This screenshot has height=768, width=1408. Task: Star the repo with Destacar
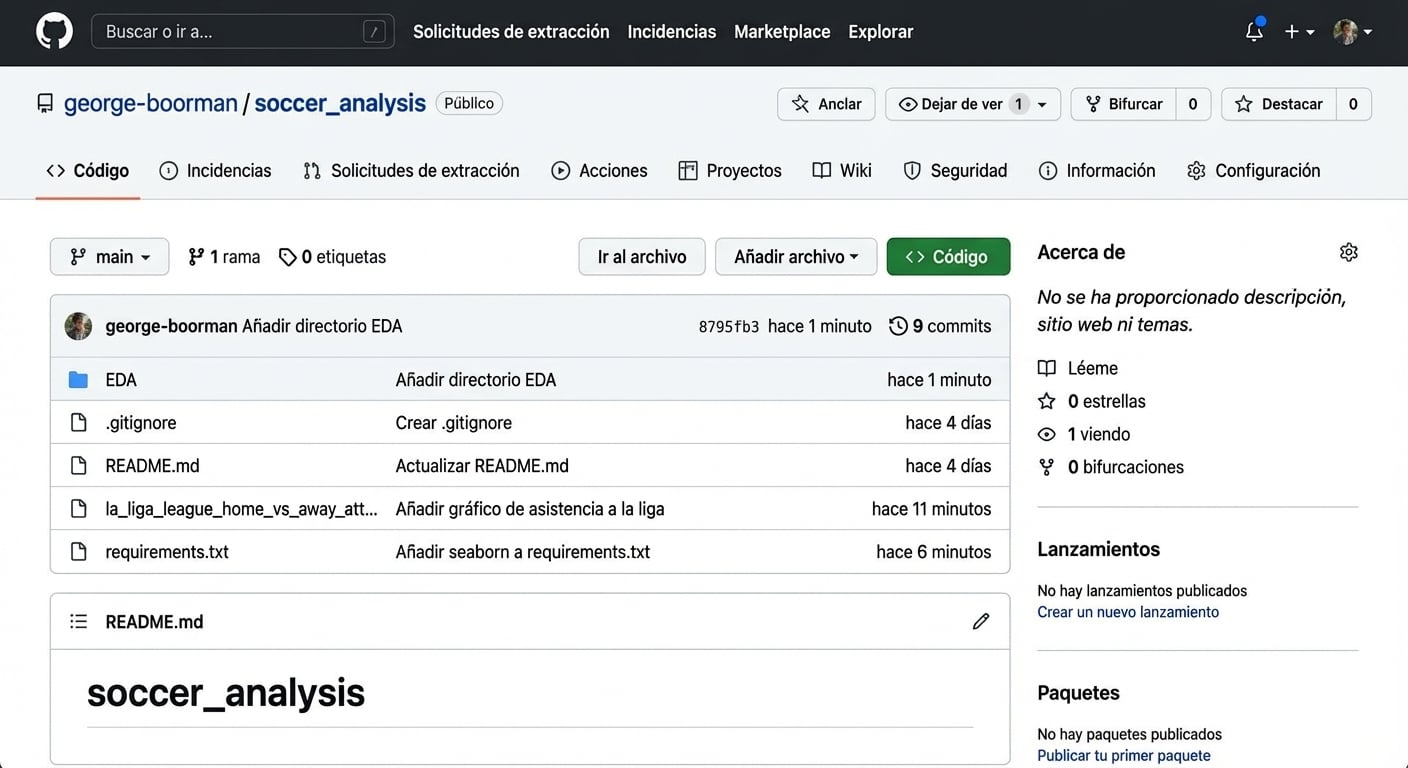[x=1279, y=104]
